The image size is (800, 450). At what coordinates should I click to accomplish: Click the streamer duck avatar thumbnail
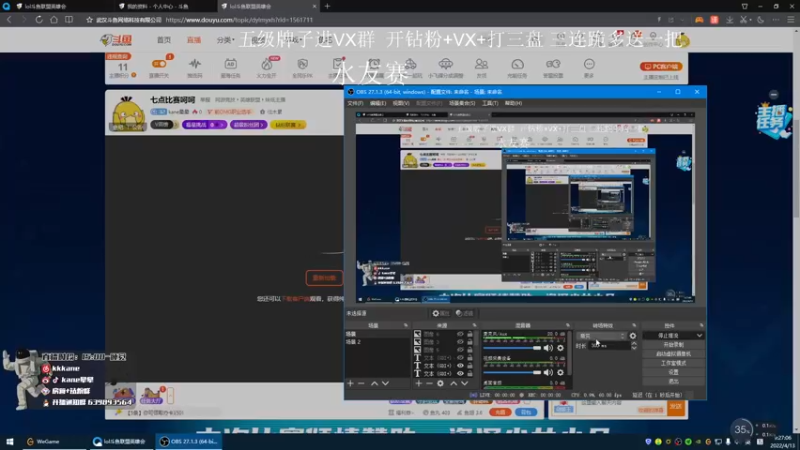pos(128,113)
